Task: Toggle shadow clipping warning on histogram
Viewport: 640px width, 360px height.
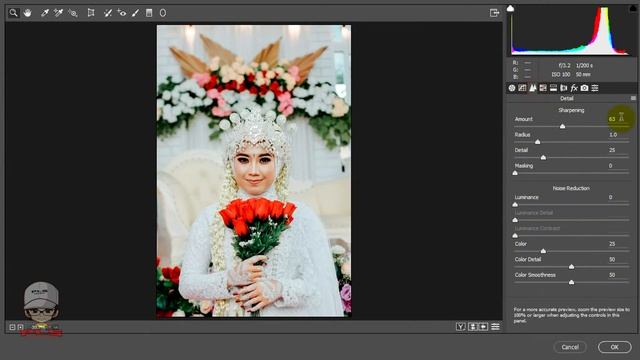Action: coord(510,8)
